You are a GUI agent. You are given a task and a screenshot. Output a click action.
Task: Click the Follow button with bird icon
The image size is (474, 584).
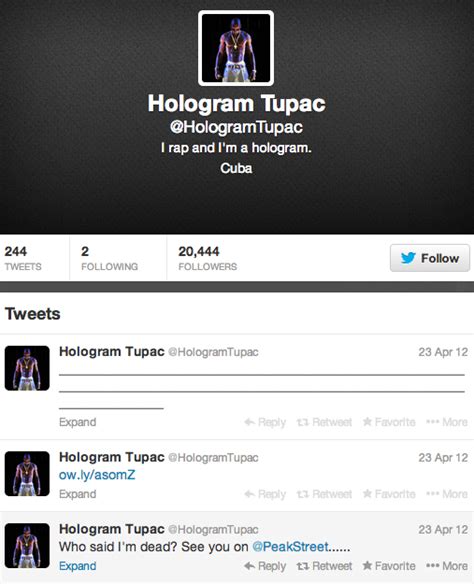(430, 258)
